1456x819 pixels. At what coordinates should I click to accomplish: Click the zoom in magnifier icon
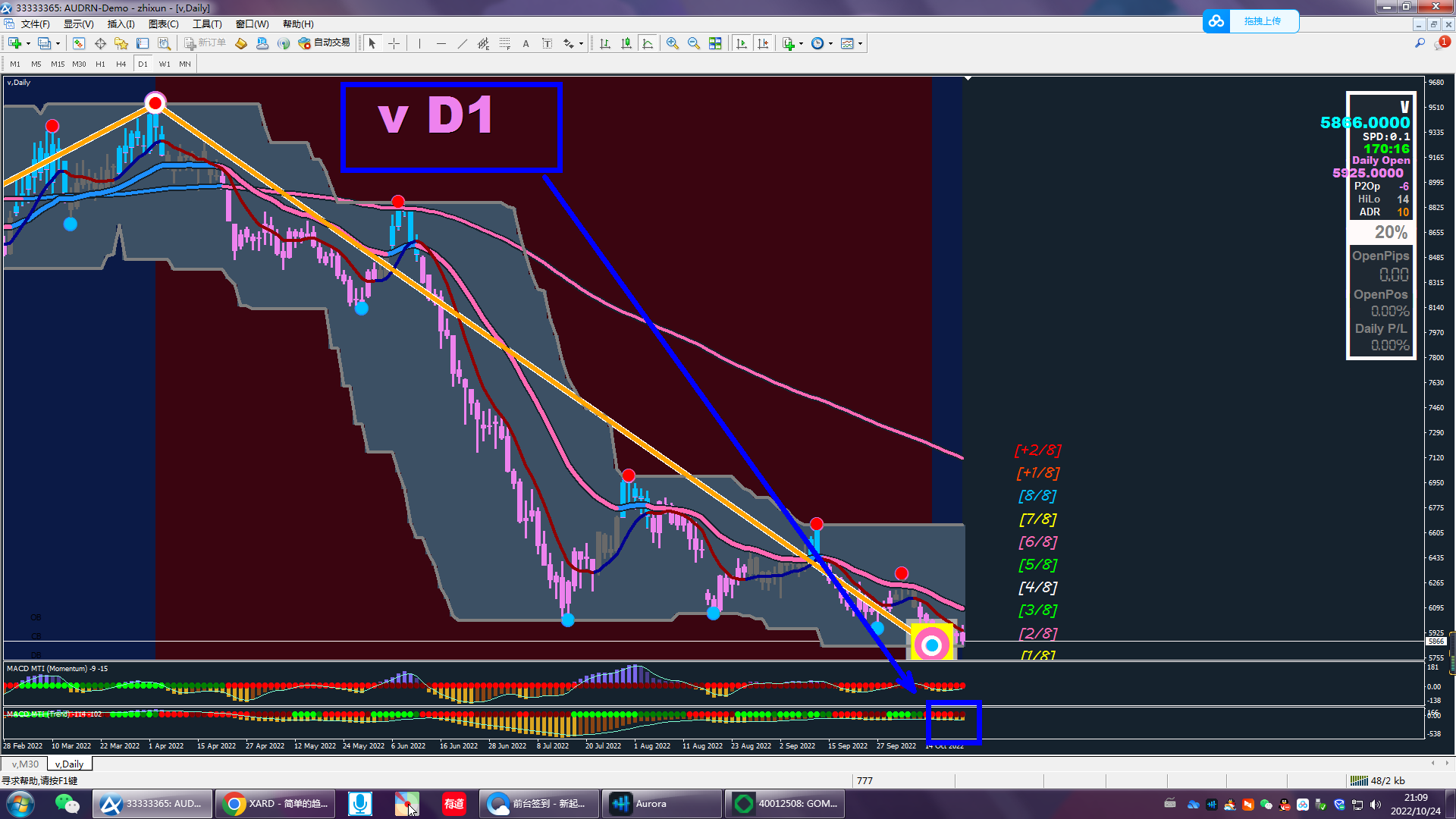pos(672,44)
